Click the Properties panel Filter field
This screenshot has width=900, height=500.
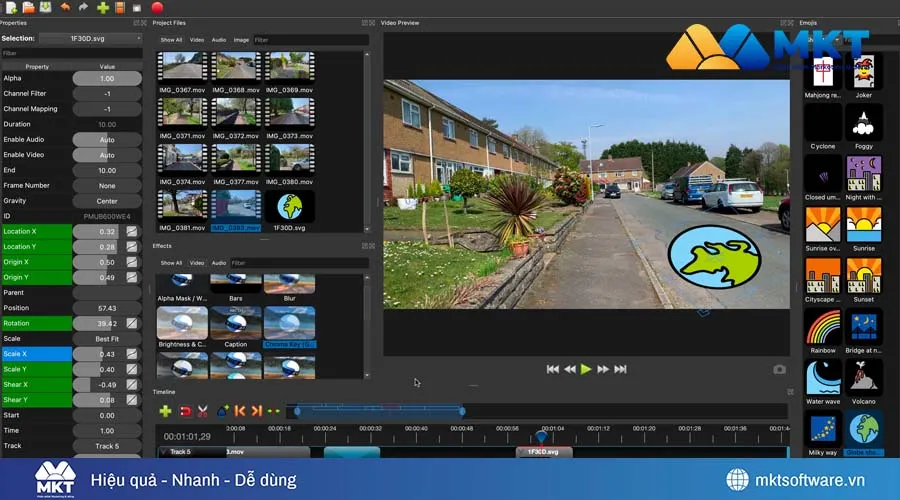71,53
